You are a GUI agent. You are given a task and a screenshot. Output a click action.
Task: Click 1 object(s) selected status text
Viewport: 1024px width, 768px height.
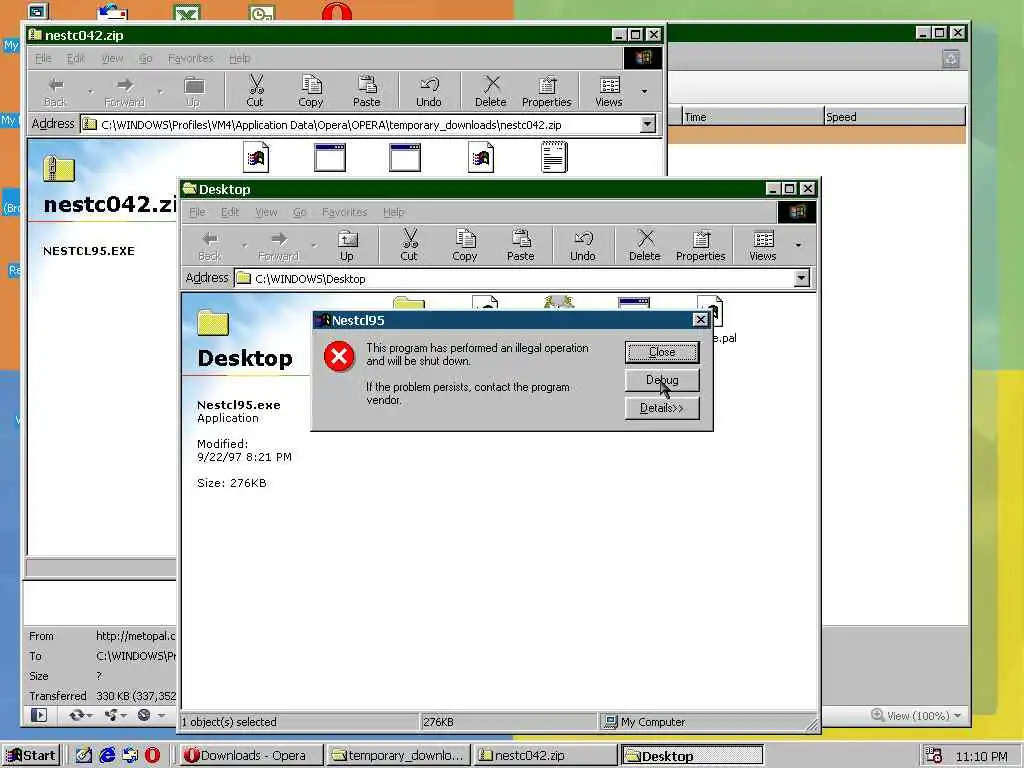pyautogui.click(x=229, y=722)
